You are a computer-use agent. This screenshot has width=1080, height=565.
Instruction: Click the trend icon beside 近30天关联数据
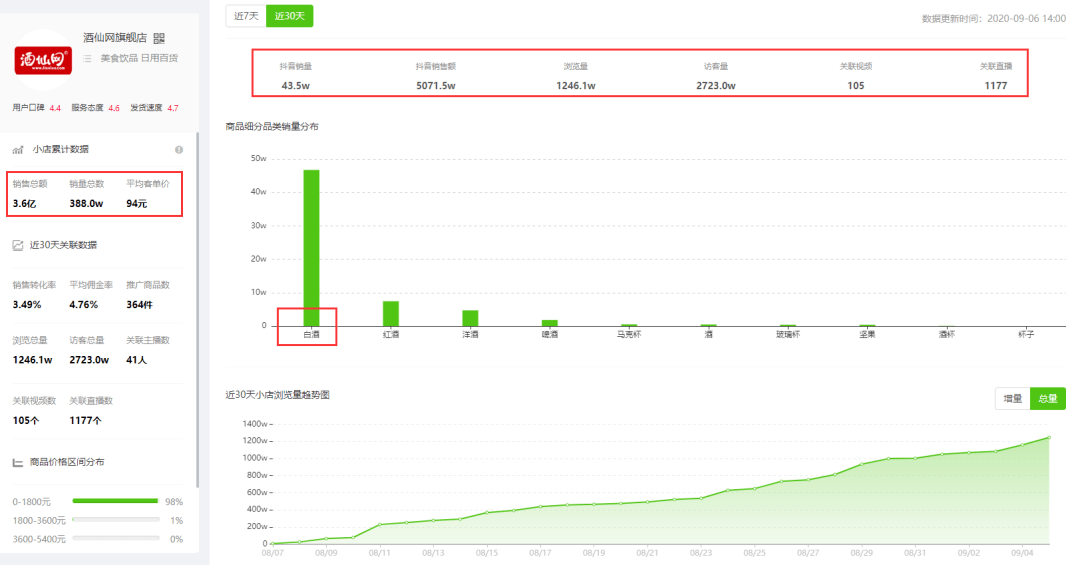coord(18,245)
